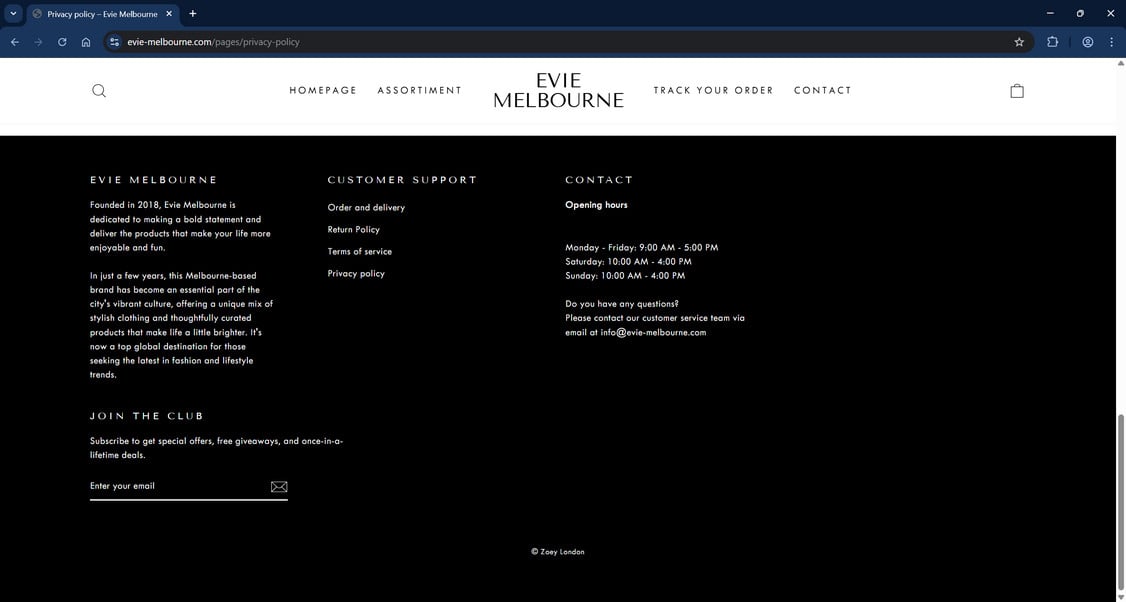Open the Chrome profile avatar icon
The height and width of the screenshot is (602, 1126).
[x=1087, y=42]
